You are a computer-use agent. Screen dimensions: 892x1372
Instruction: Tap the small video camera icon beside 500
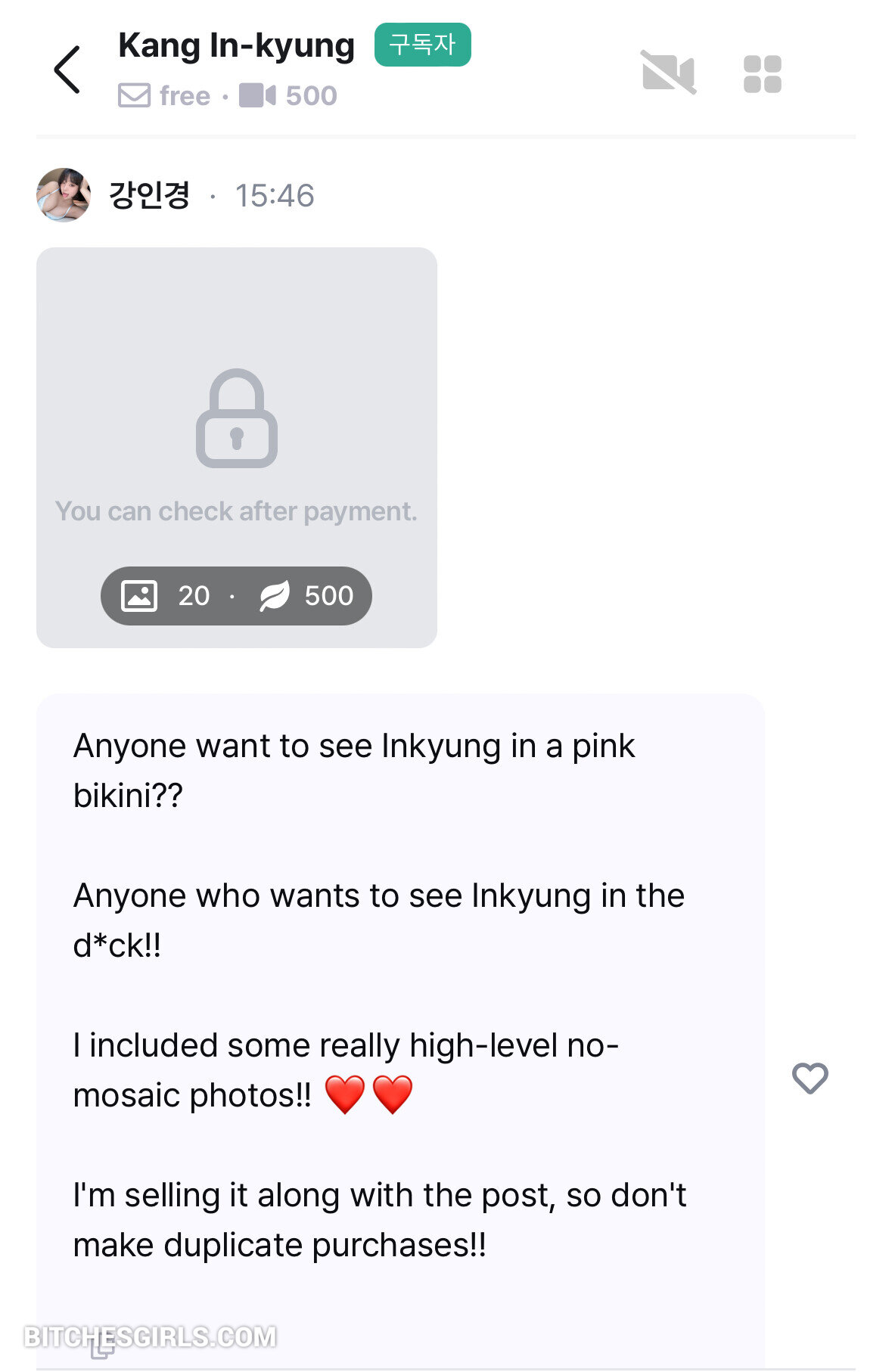point(257,96)
